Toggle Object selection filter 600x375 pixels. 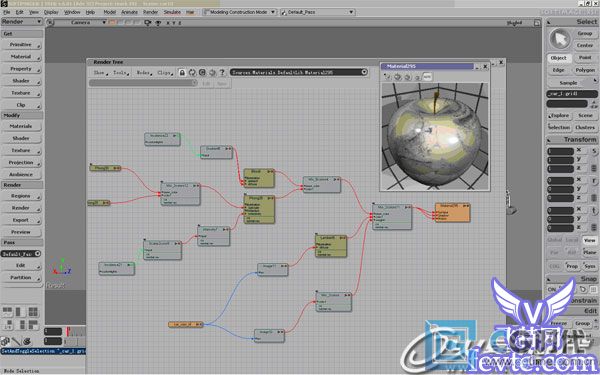point(559,58)
